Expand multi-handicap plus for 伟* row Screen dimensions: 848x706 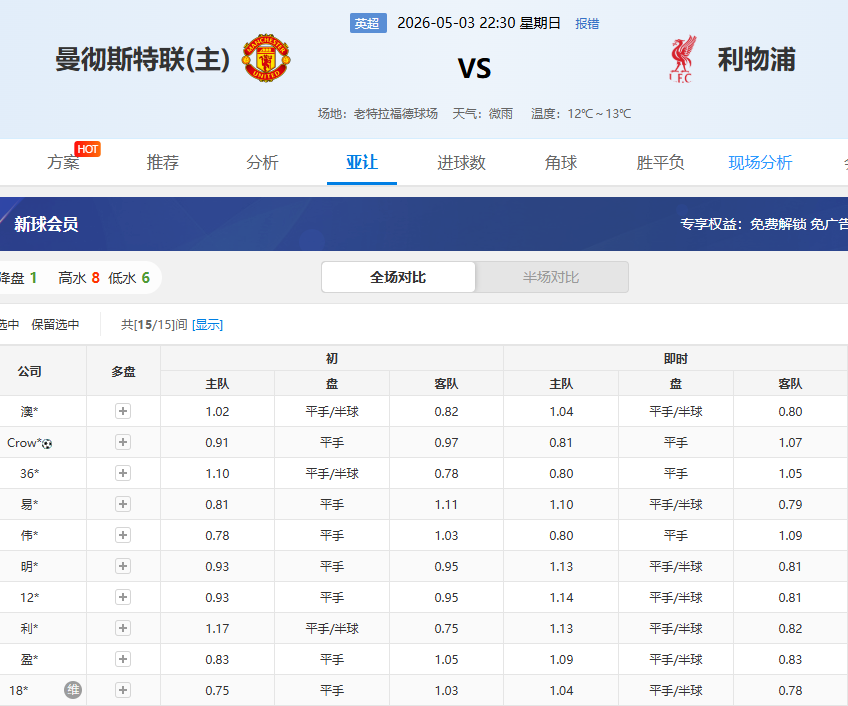tap(123, 535)
